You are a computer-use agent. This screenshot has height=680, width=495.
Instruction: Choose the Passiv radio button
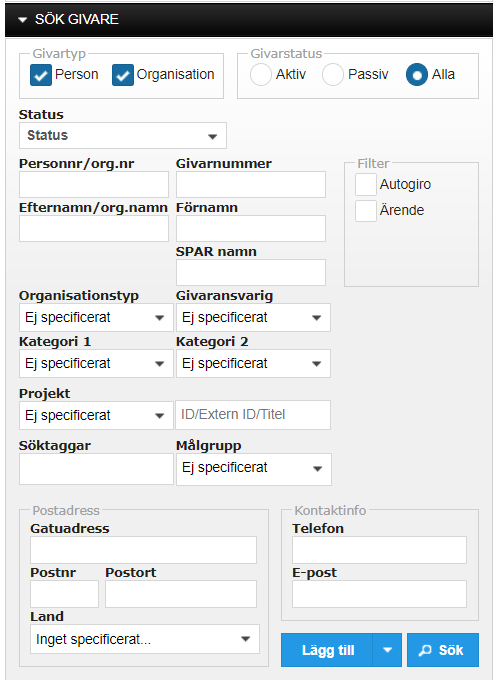[x=333, y=75]
